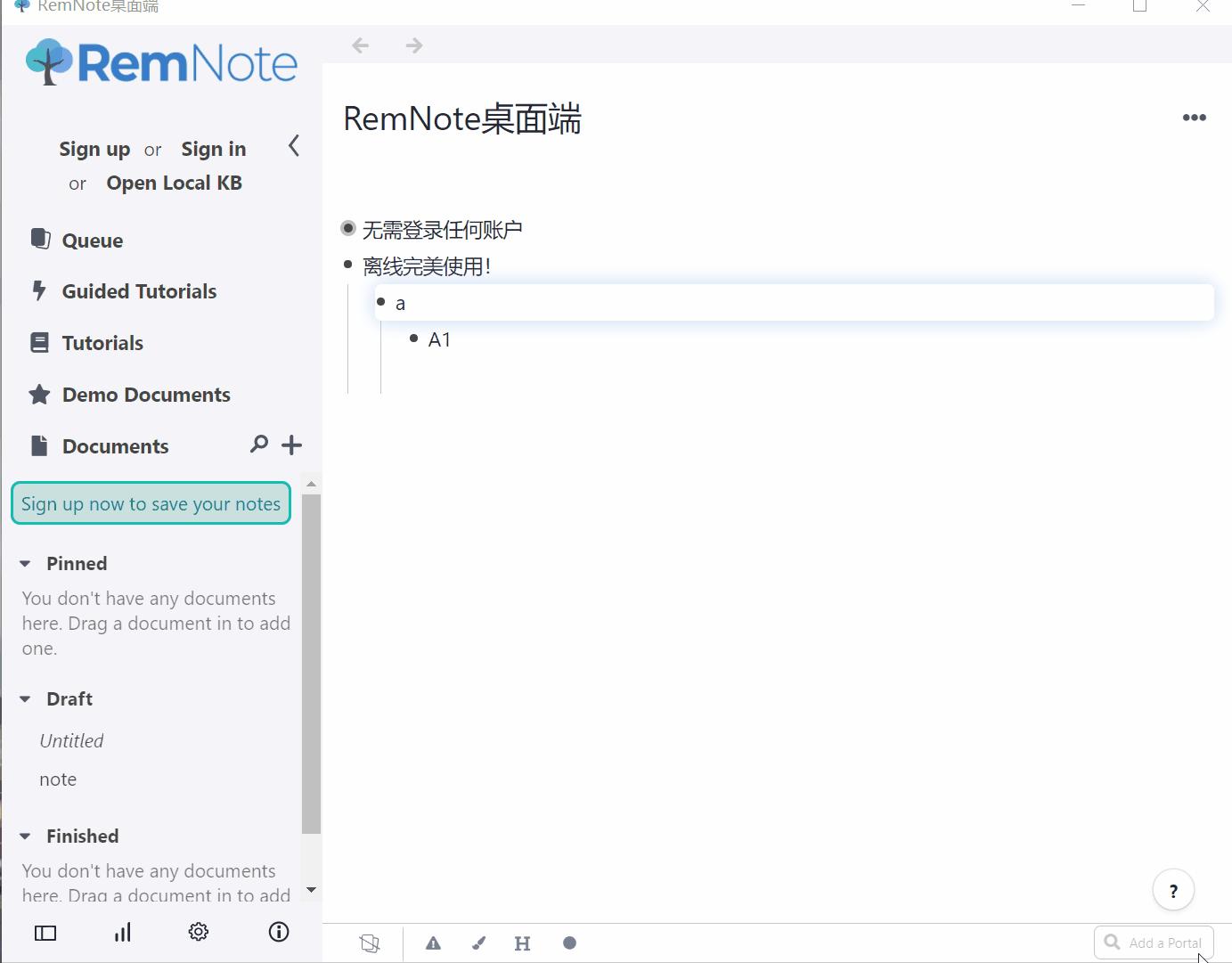Click the sidebar scrollbar down arrow

pos(311,889)
